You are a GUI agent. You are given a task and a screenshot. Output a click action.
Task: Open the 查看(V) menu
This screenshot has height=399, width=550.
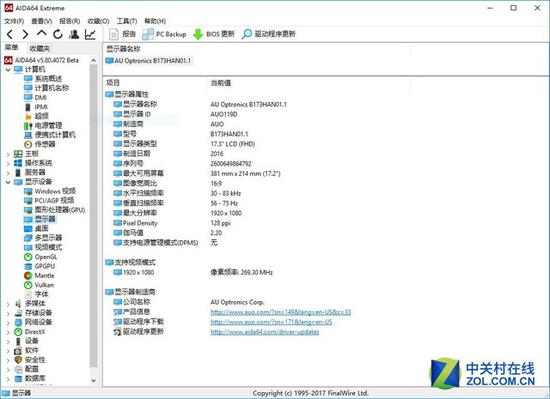(x=42, y=21)
